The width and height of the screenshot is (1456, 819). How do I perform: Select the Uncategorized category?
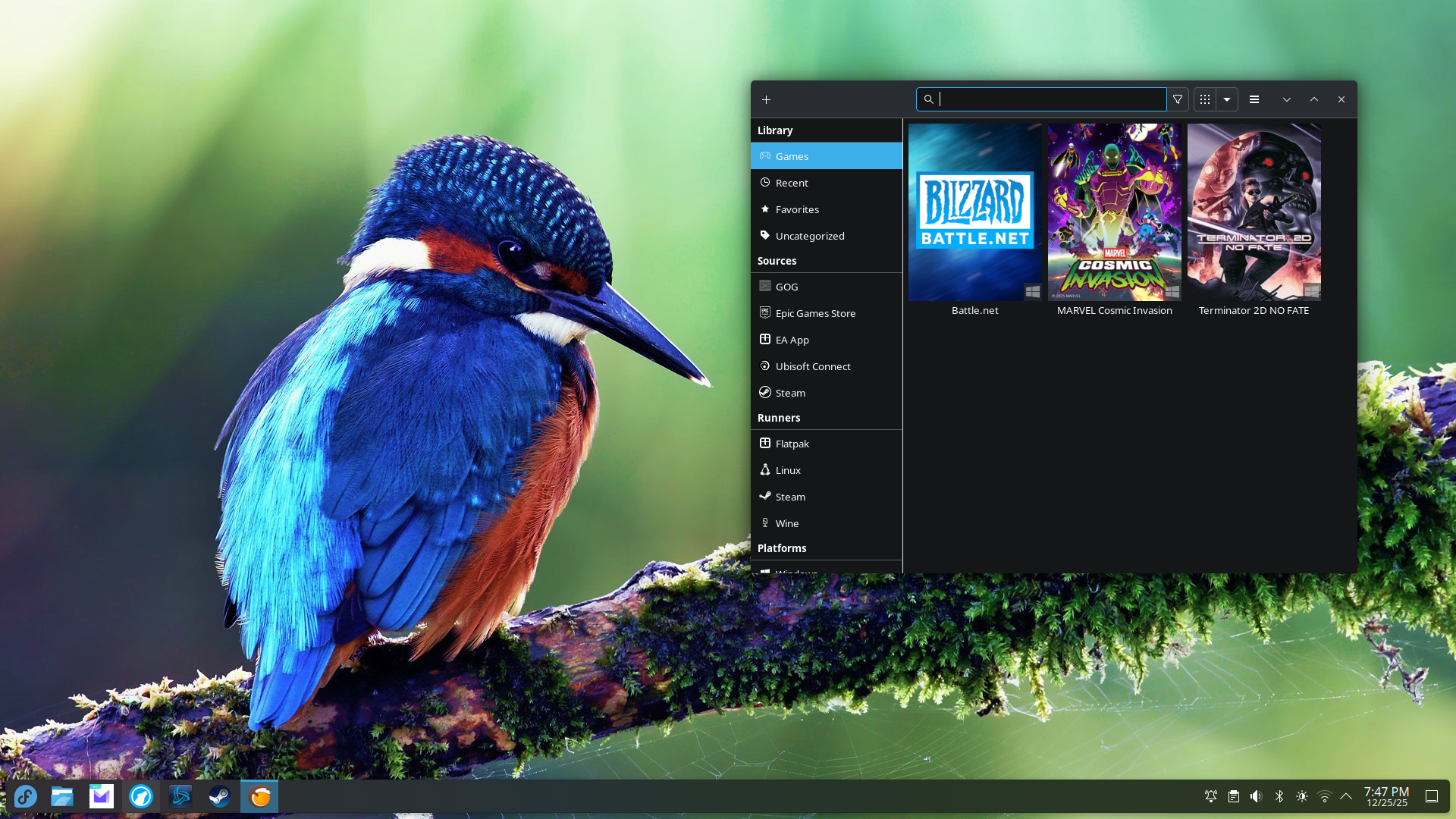pyautogui.click(x=809, y=236)
